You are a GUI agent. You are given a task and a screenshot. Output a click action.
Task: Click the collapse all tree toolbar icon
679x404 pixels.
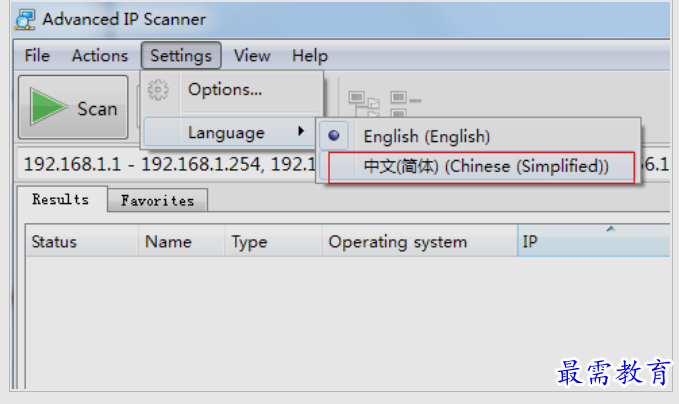coord(405,104)
